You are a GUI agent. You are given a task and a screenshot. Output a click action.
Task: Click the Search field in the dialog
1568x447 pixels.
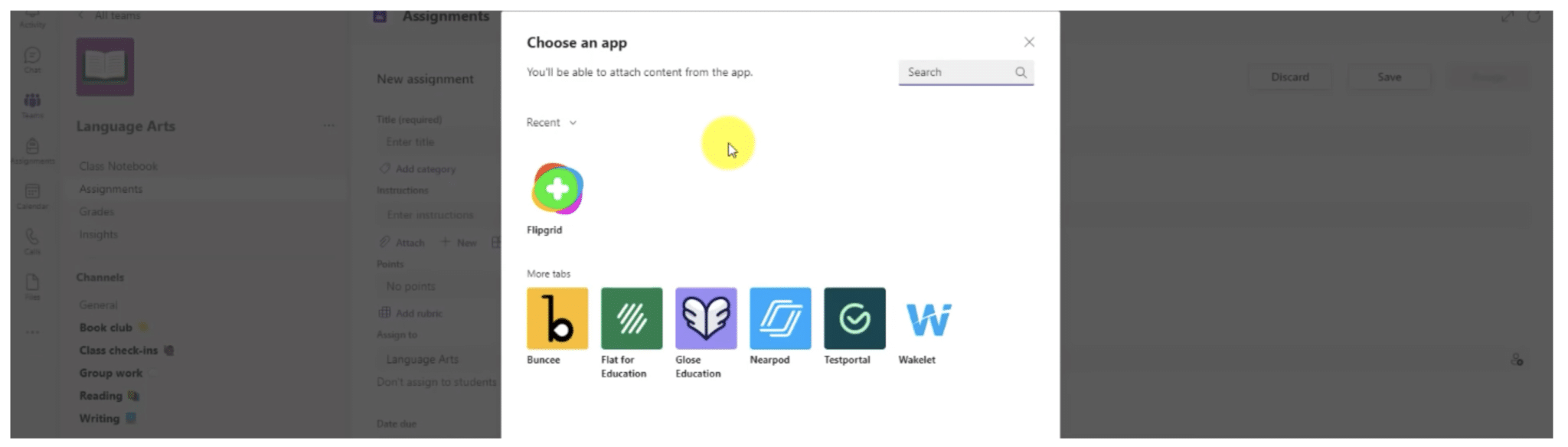pyautogui.click(x=966, y=72)
